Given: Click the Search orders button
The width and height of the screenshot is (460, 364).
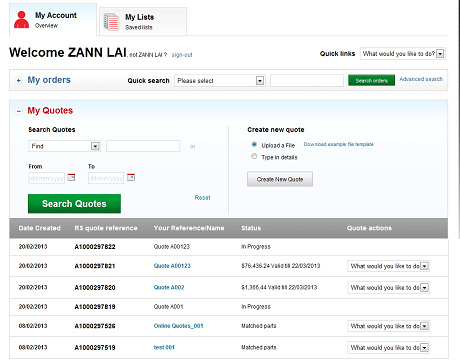Looking at the screenshot, I should [371, 80].
